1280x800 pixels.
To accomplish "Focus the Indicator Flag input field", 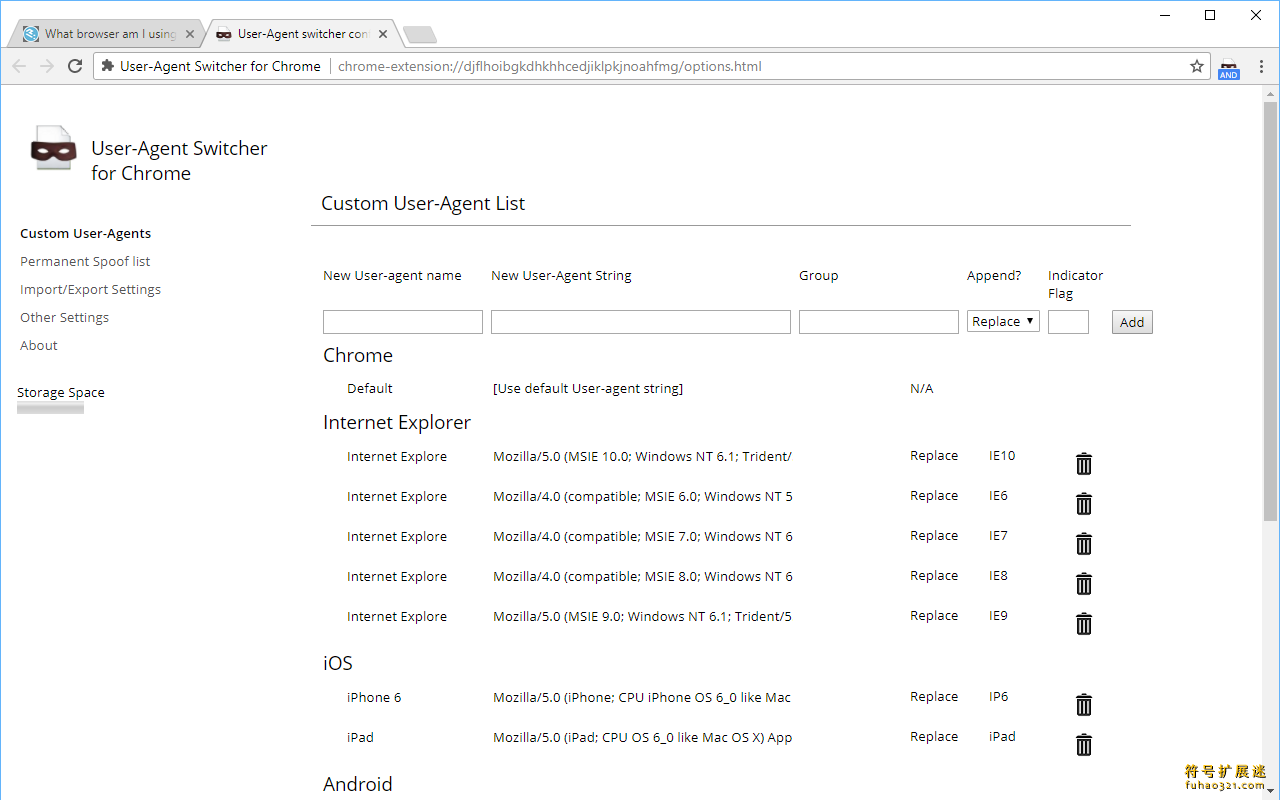I will tap(1068, 322).
